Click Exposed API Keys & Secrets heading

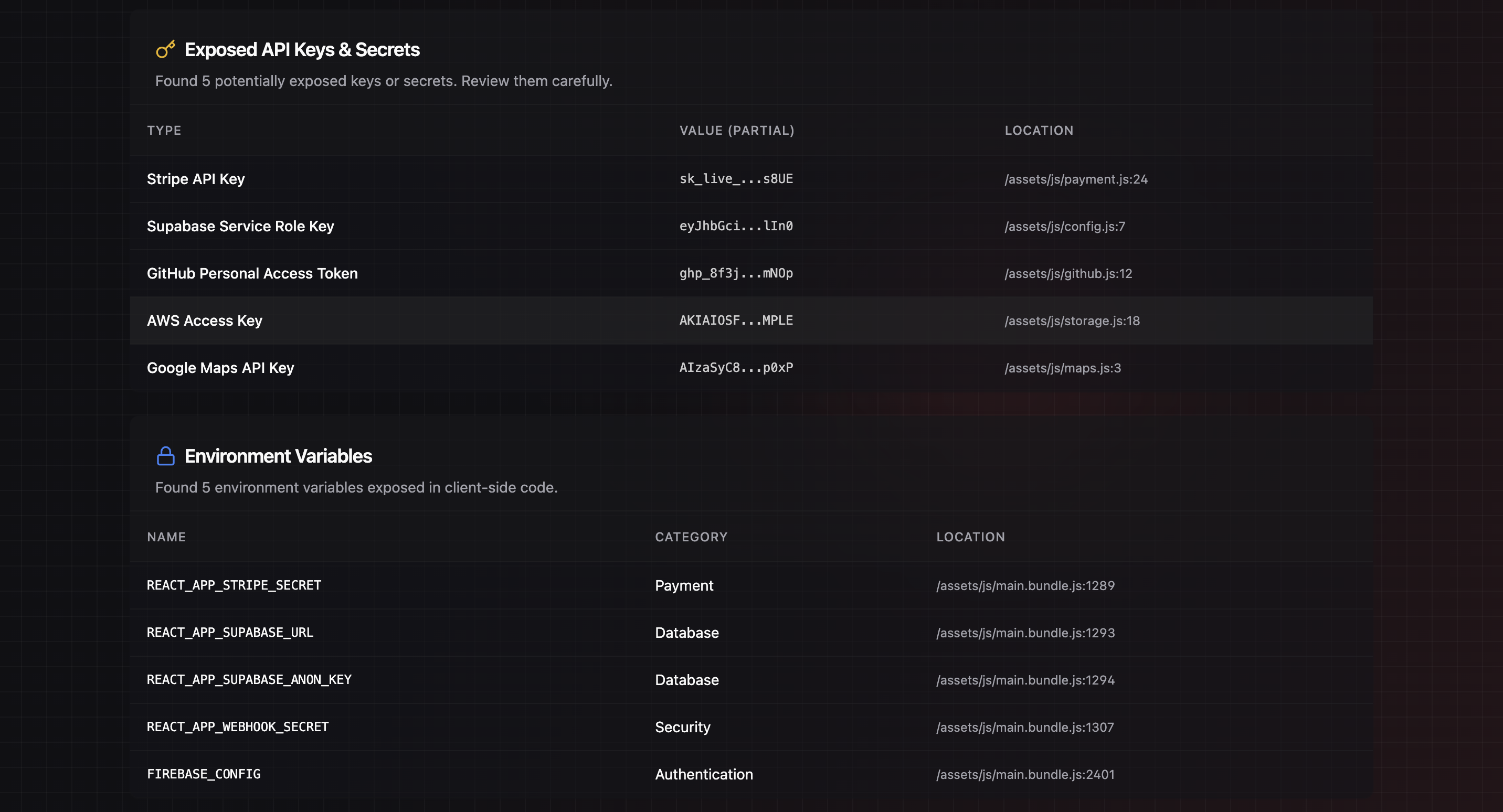tap(302, 50)
